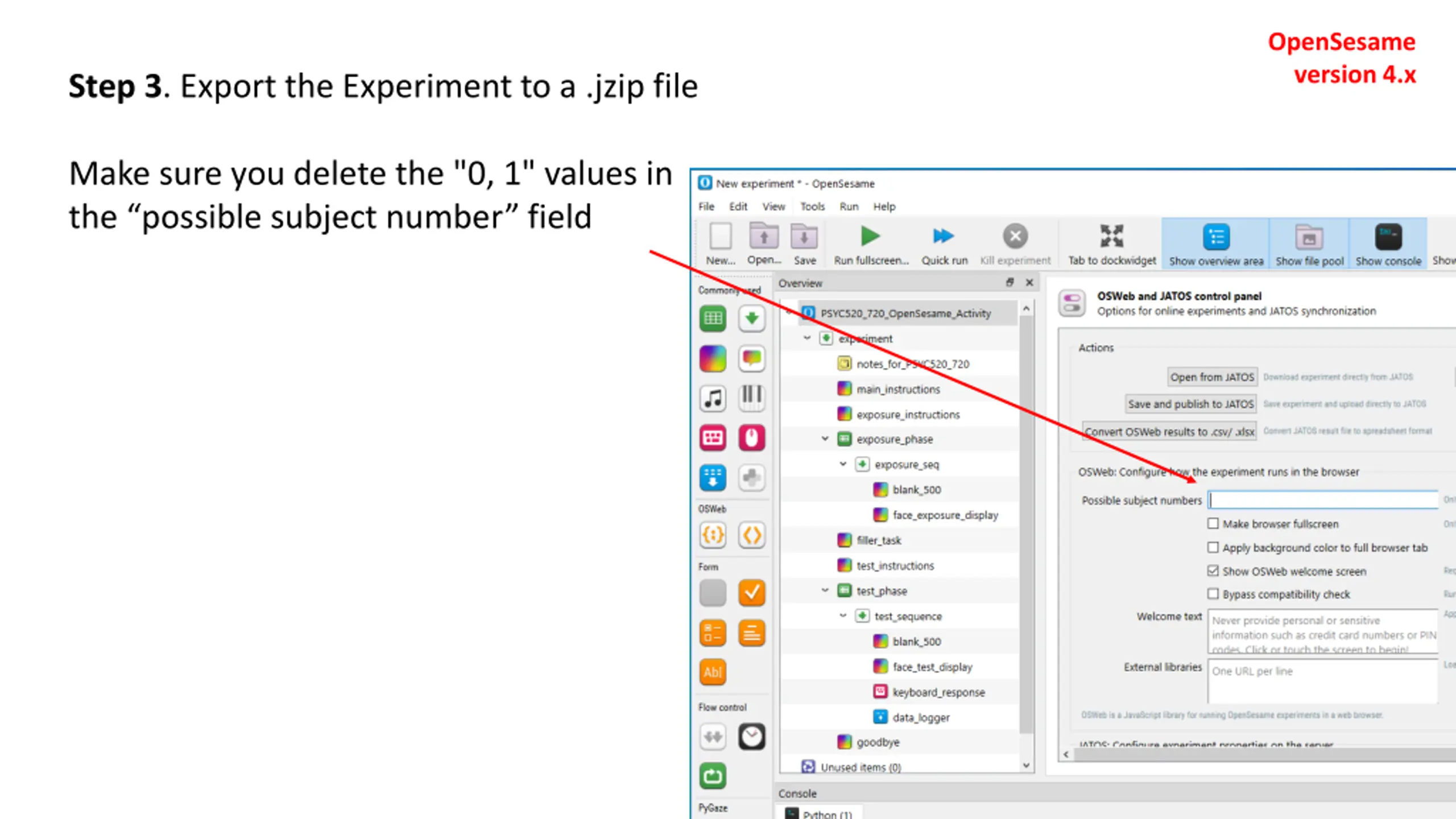
Task: Open the Tools menu
Action: tap(812, 206)
